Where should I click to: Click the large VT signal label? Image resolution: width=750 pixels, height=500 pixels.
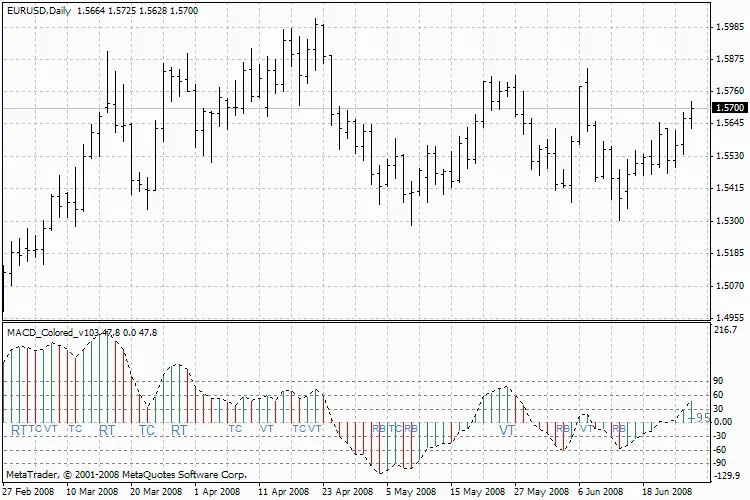point(508,431)
